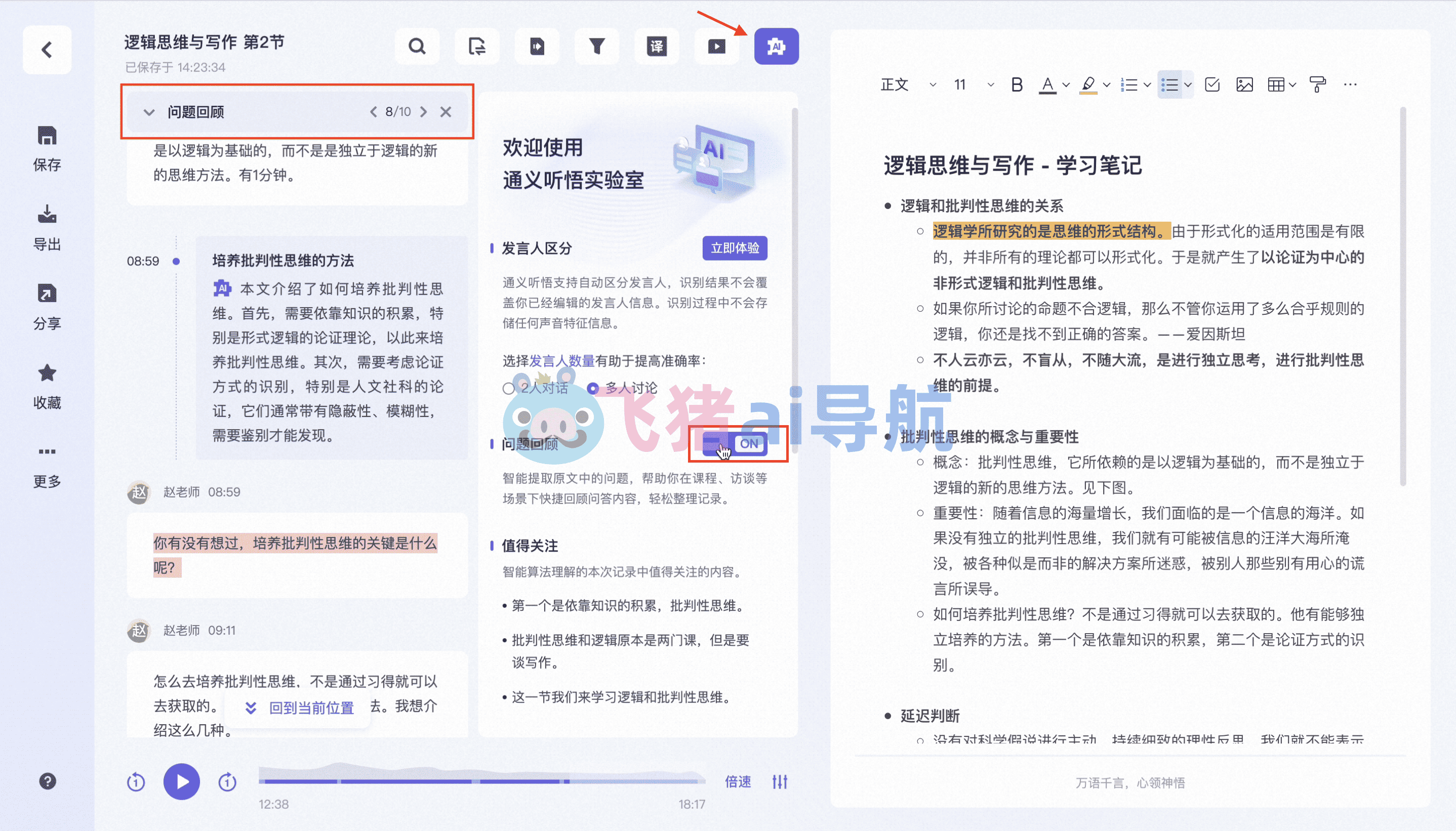
Task: Open the search magnifier tool
Action: pos(417,46)
